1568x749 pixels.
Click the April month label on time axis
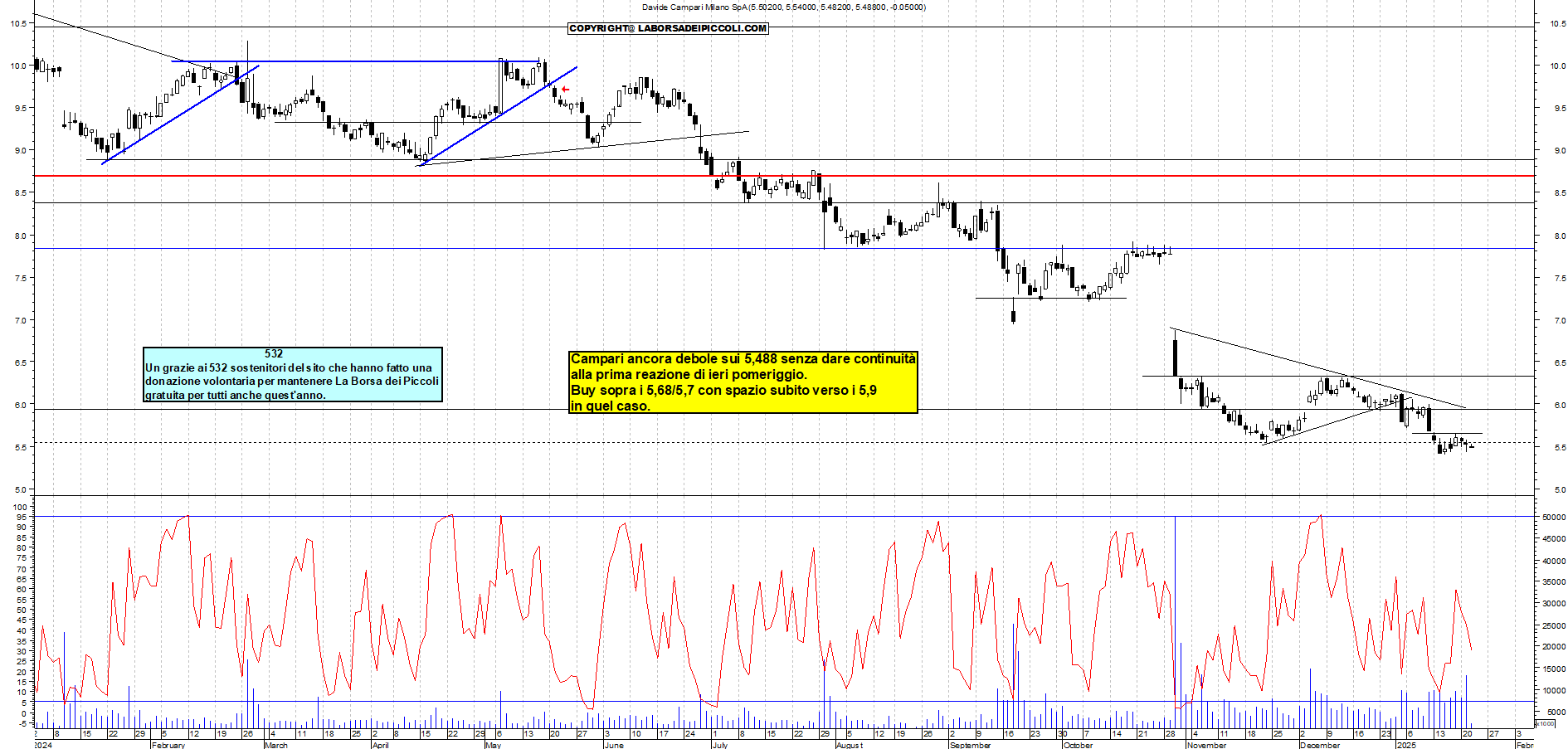(381, 745)
